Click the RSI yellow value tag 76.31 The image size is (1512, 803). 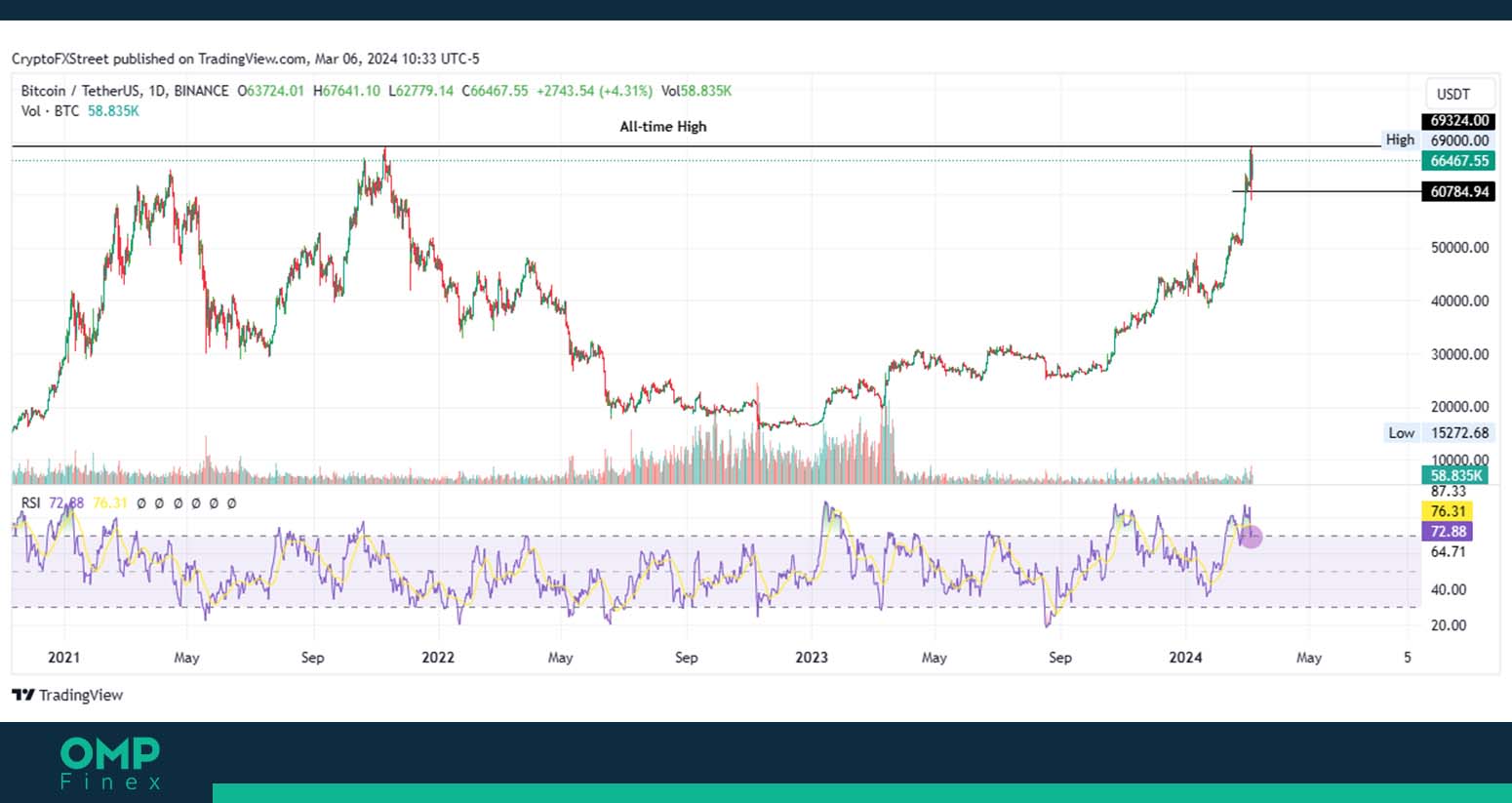(1448, 511)
